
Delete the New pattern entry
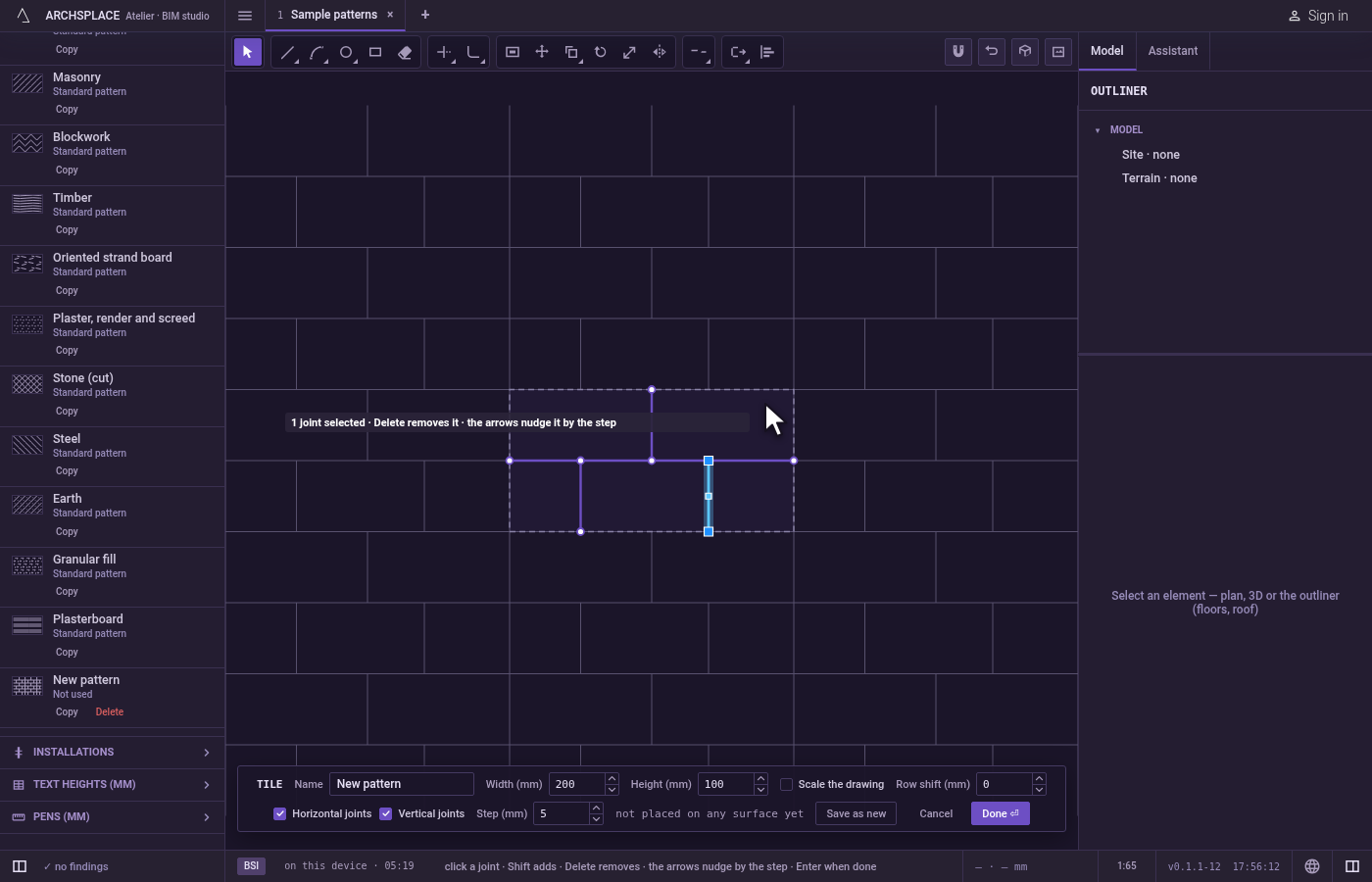coord(110,712)
